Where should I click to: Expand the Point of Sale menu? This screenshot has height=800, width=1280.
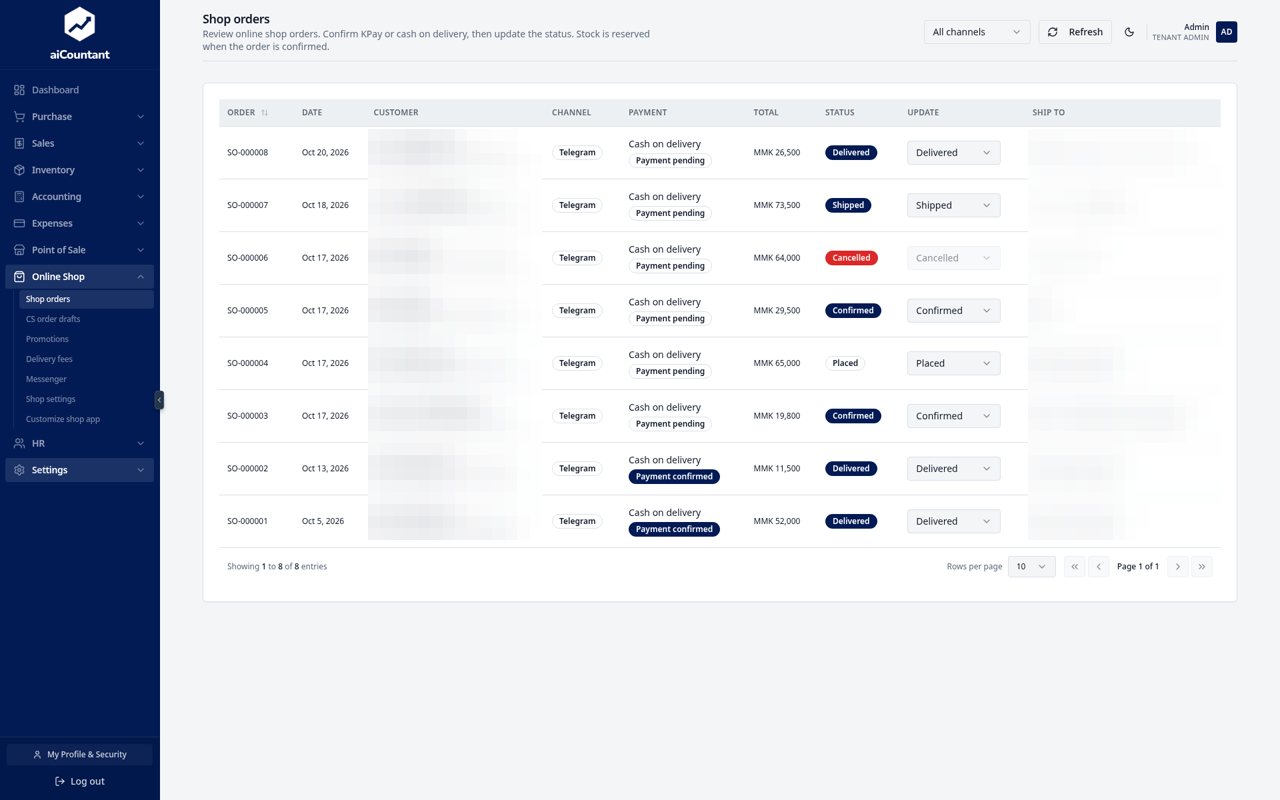79,250
